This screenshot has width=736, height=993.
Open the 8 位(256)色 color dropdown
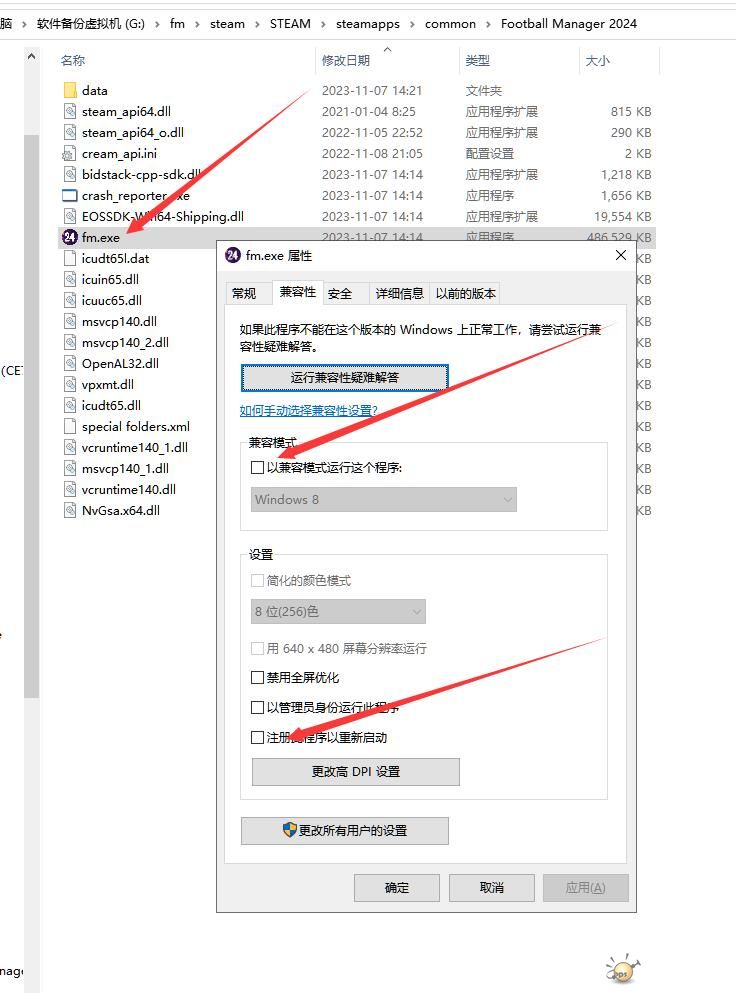[x=338, y=611]
